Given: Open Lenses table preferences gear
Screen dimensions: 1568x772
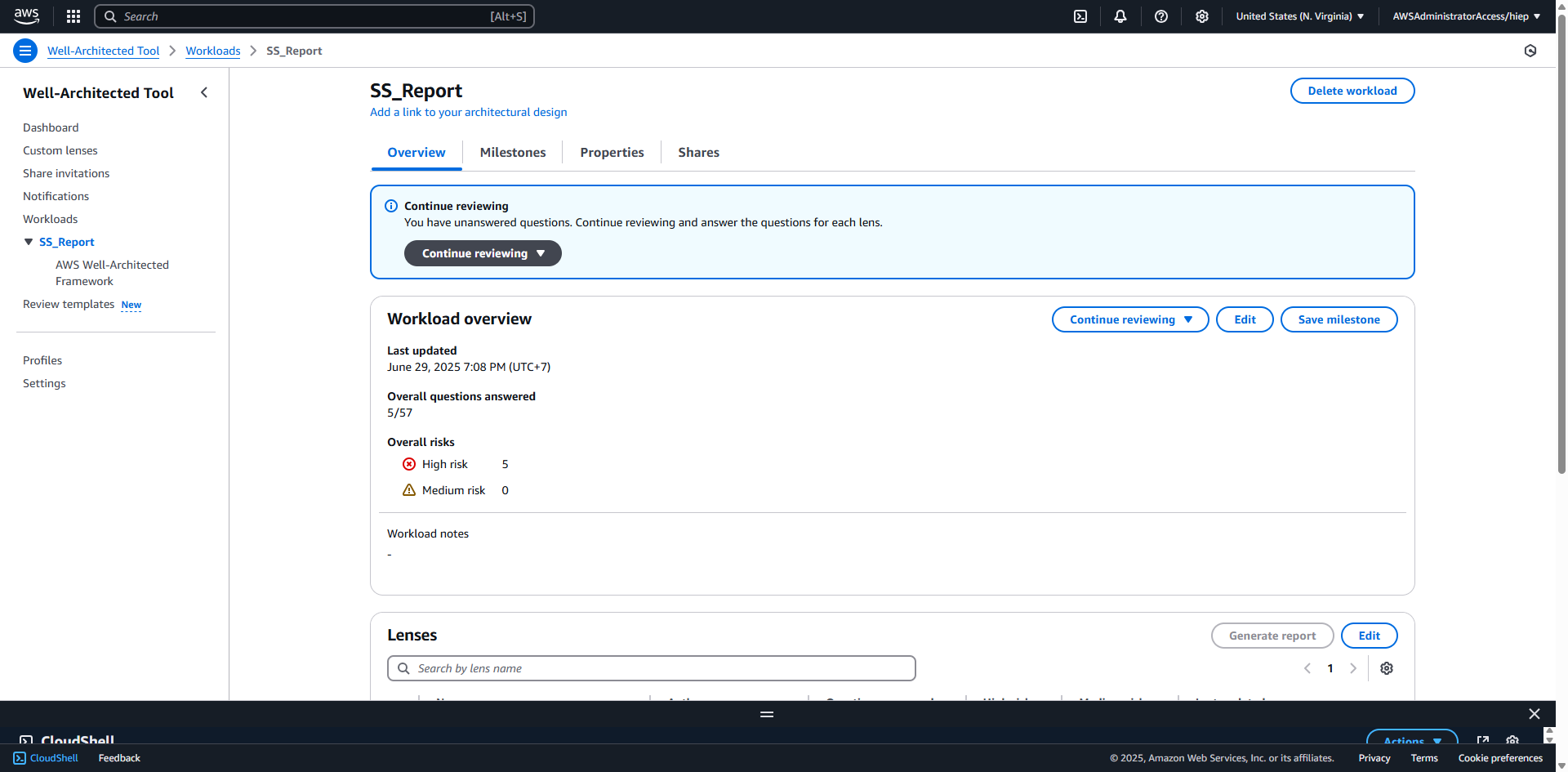Looking at the screenshot, I should (x=1386, y=668).
